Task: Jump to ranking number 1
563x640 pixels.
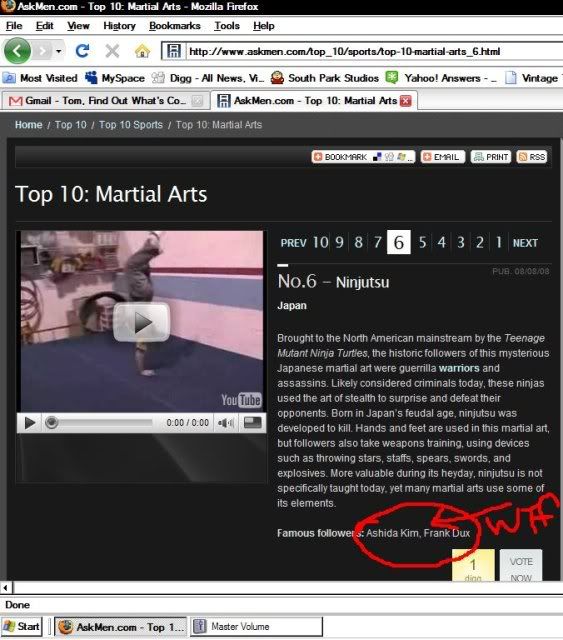Action: [498, 242]
